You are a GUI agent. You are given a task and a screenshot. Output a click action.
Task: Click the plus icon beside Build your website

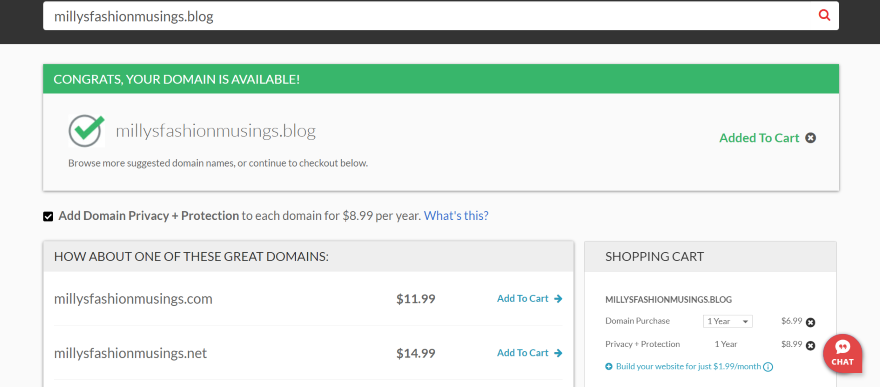point(609,367)
